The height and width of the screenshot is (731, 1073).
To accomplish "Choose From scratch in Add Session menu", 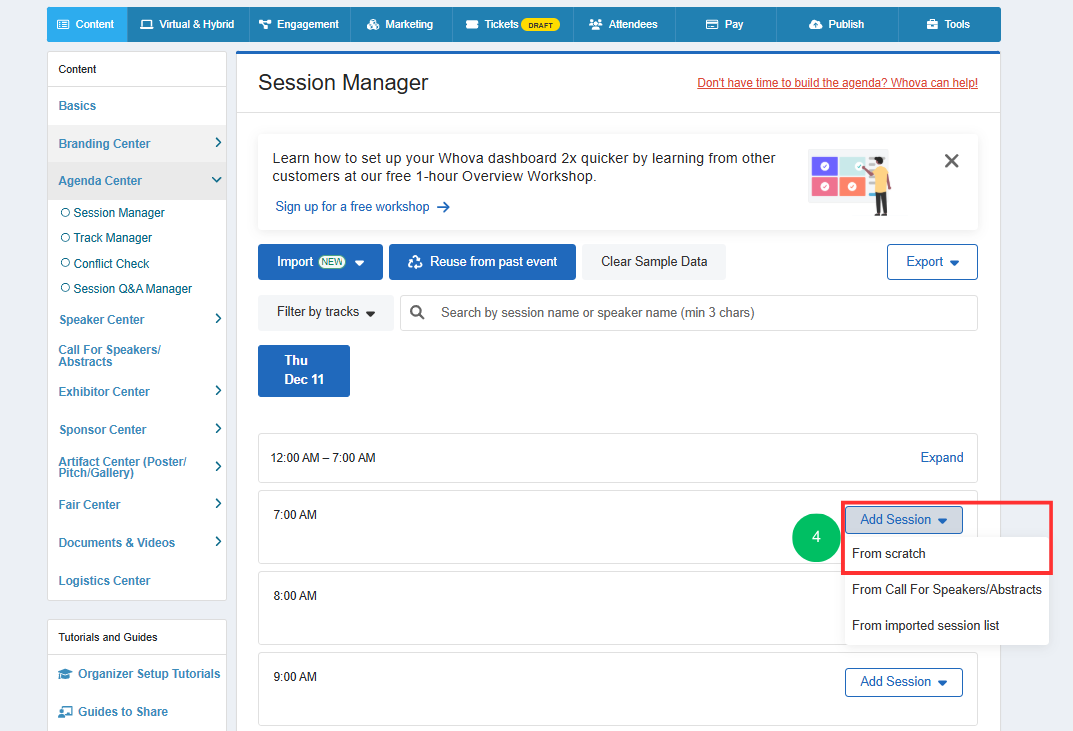I will click(x=888, y=554).
